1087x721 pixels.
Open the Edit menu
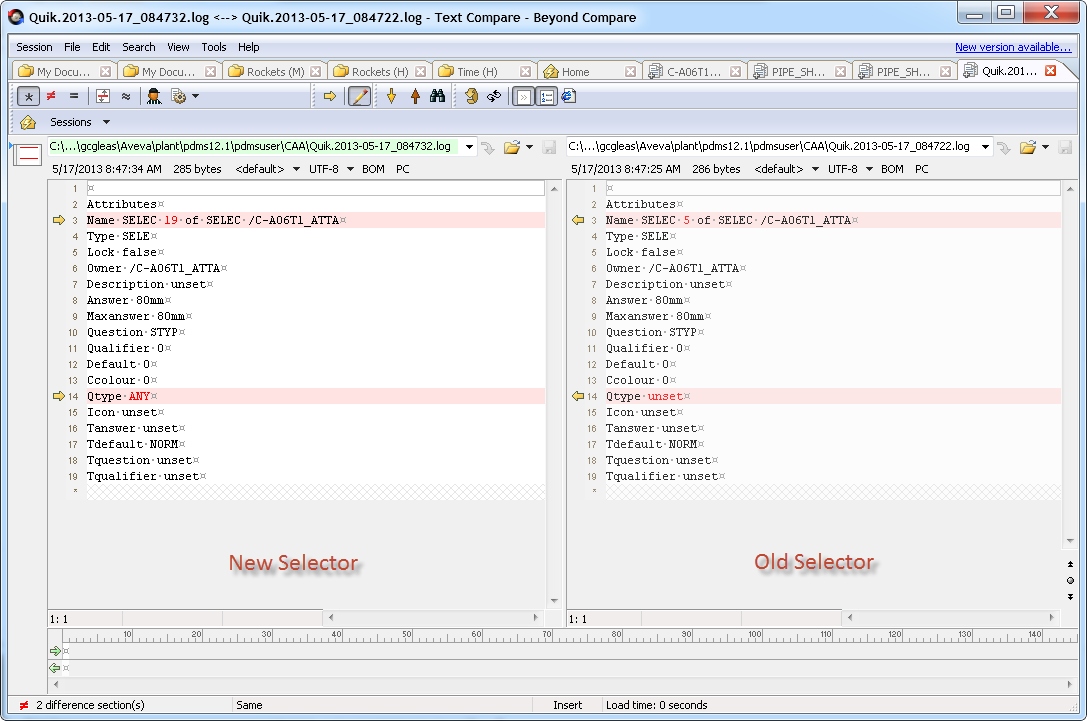(101, 47)
